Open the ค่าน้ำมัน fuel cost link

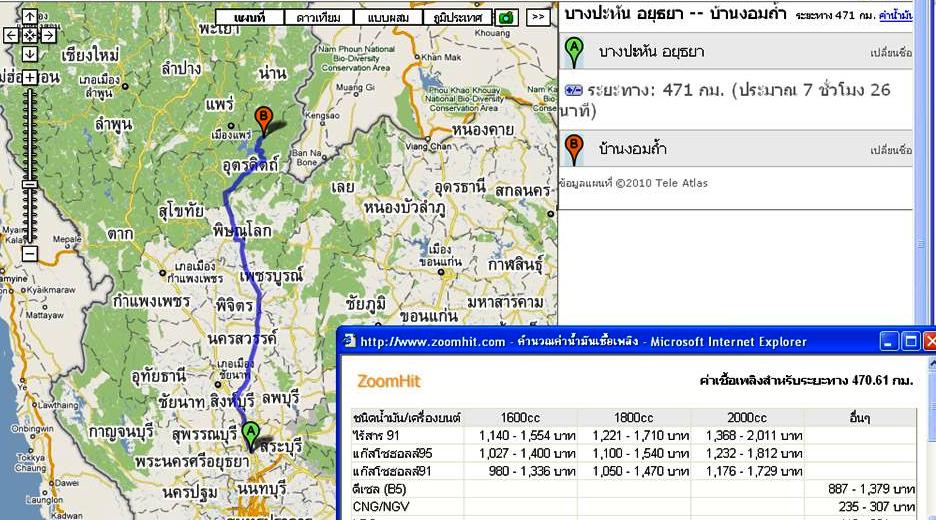click(x=895, y=16)
